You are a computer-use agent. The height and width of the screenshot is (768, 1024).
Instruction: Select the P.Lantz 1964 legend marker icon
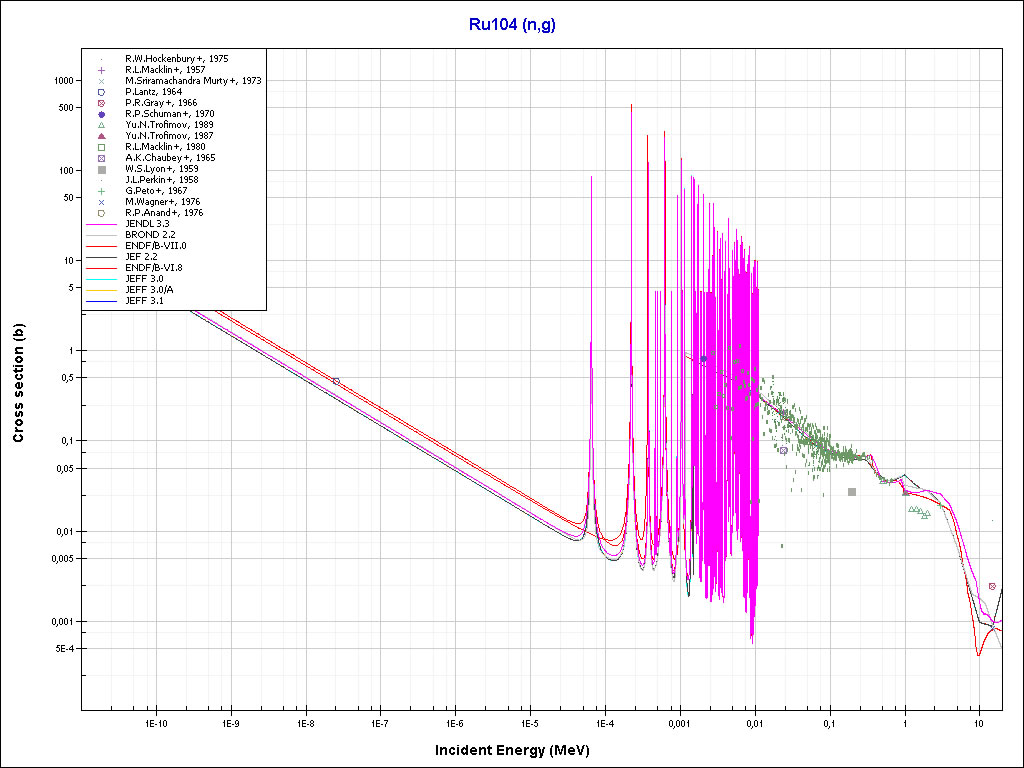point(102,92)
